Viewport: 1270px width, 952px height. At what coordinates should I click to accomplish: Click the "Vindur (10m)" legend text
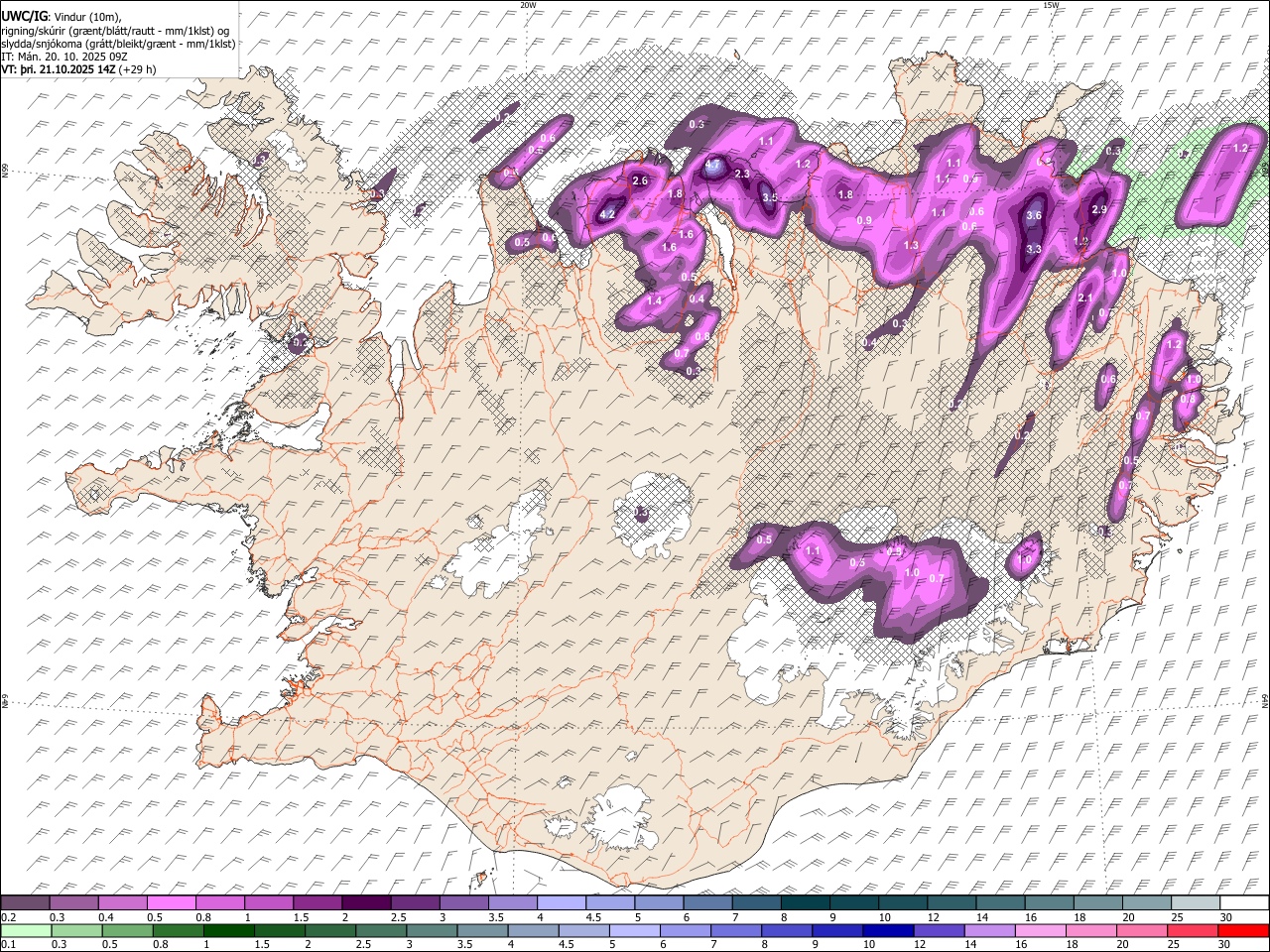point(87,17)
